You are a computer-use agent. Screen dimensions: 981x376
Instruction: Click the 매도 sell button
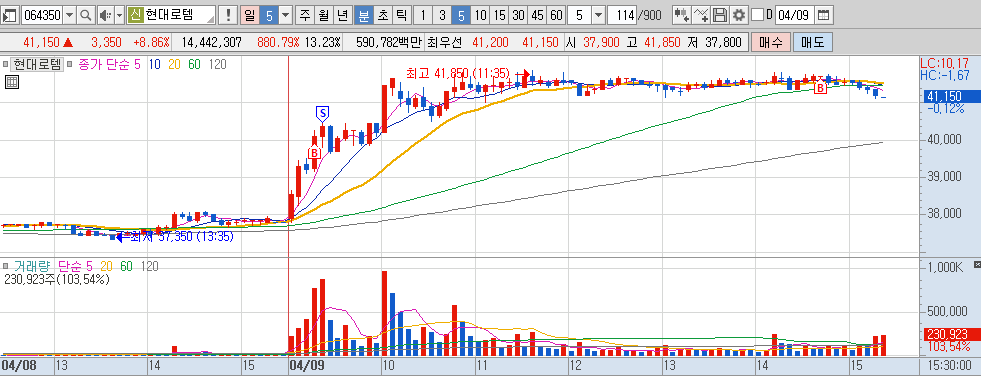813,43
